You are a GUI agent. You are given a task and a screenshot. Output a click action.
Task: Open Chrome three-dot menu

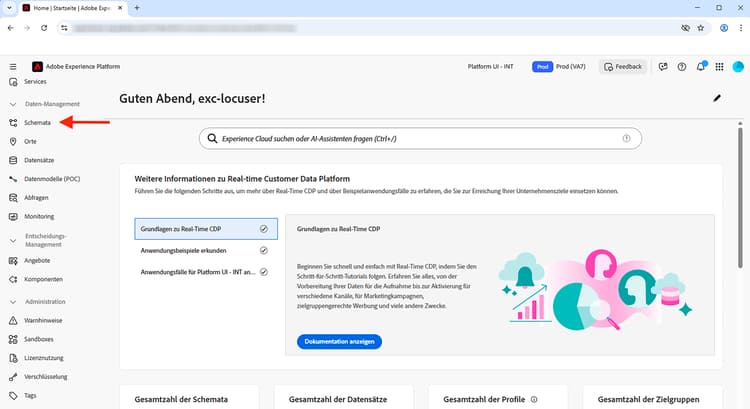[x=740, y=28]
